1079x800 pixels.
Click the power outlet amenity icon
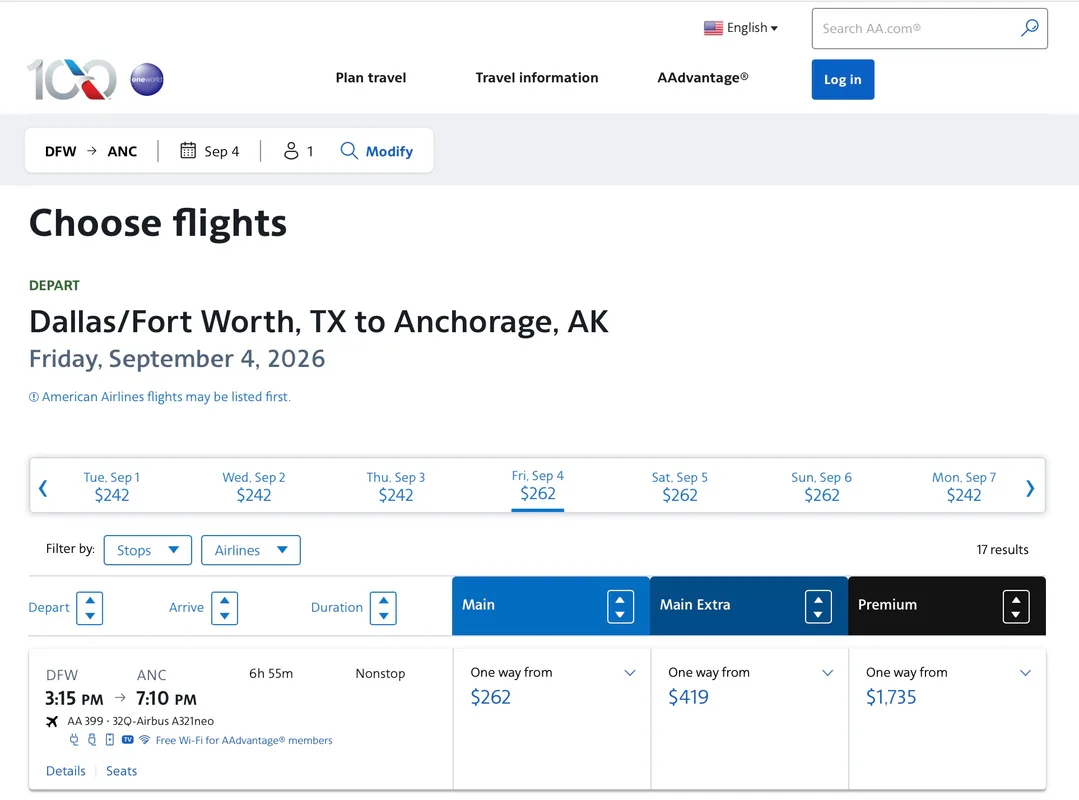point(74,740)
